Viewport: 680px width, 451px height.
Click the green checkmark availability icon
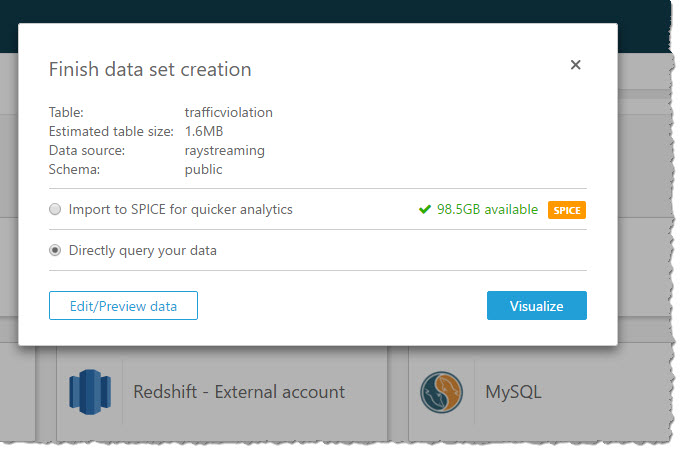click(x=425, y=210)
